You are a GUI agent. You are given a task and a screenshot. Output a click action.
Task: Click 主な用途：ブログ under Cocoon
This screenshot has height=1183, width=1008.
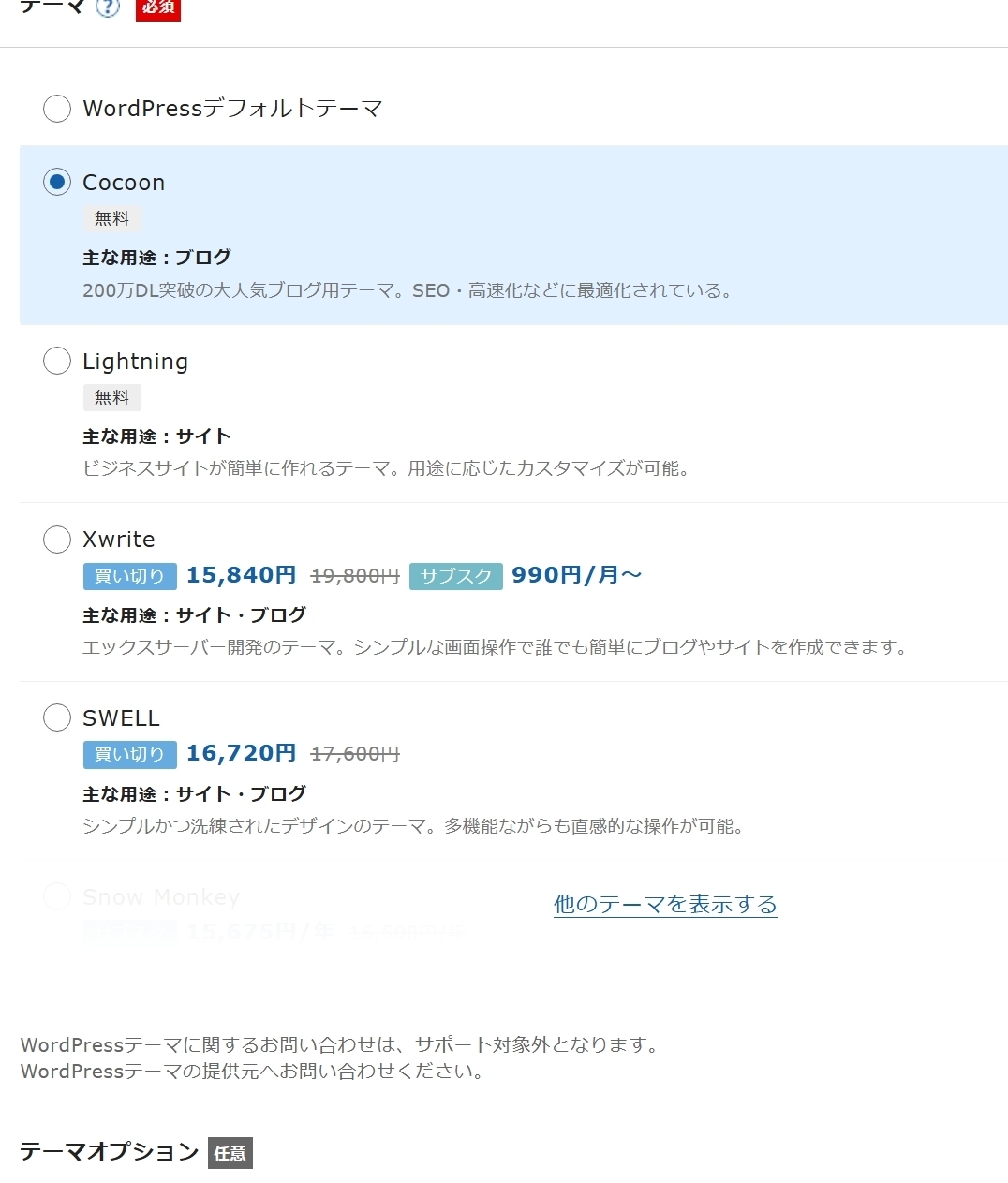[x=156, y=257]
